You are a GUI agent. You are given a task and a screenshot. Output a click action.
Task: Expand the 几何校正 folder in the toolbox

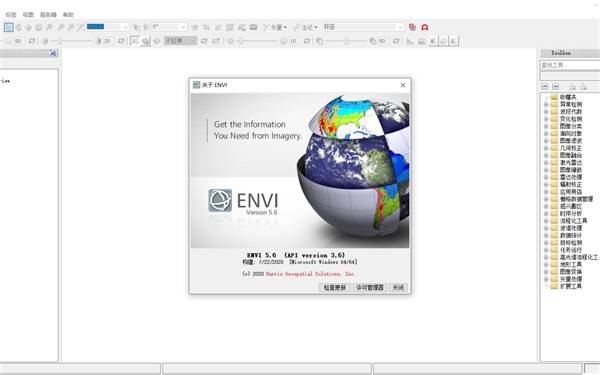[546, 148]
